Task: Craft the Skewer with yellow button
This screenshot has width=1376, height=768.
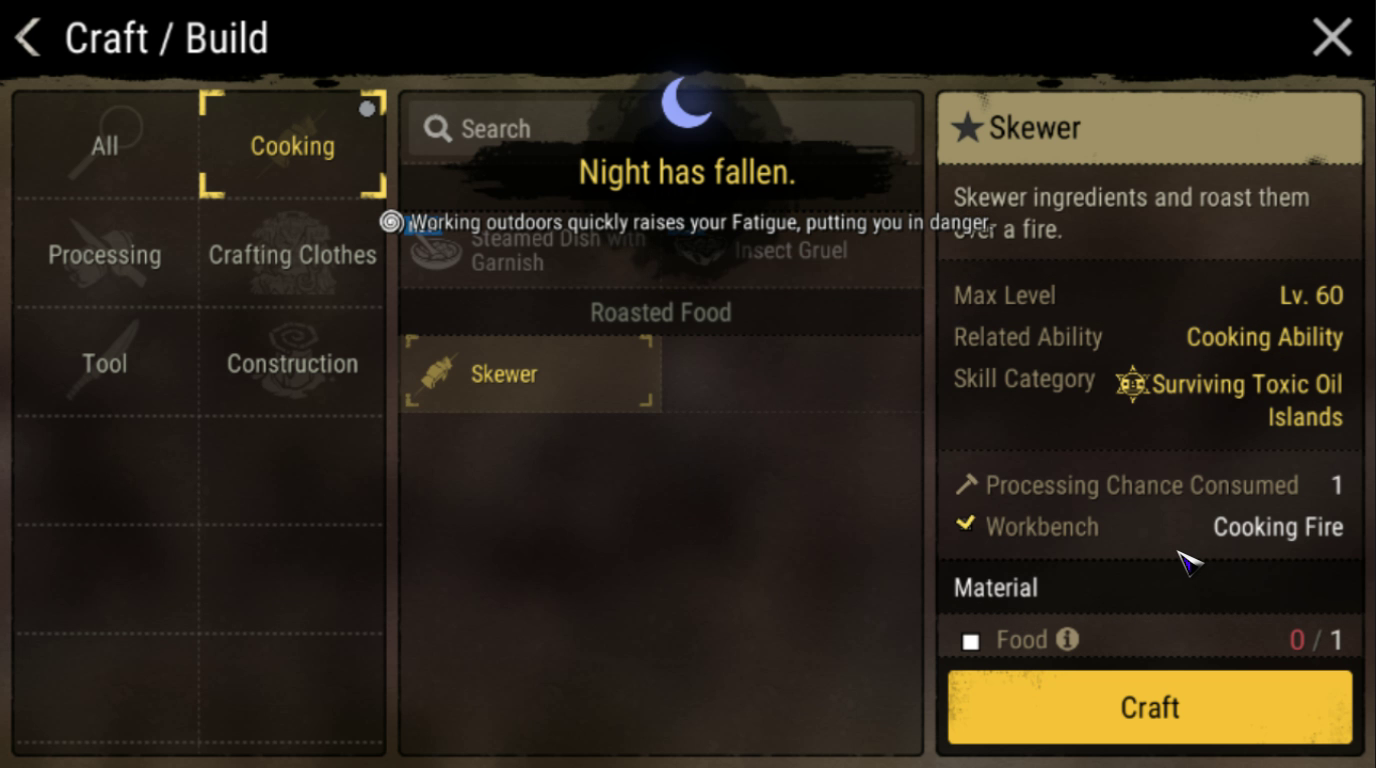Action: click(x=1150, y=707)
